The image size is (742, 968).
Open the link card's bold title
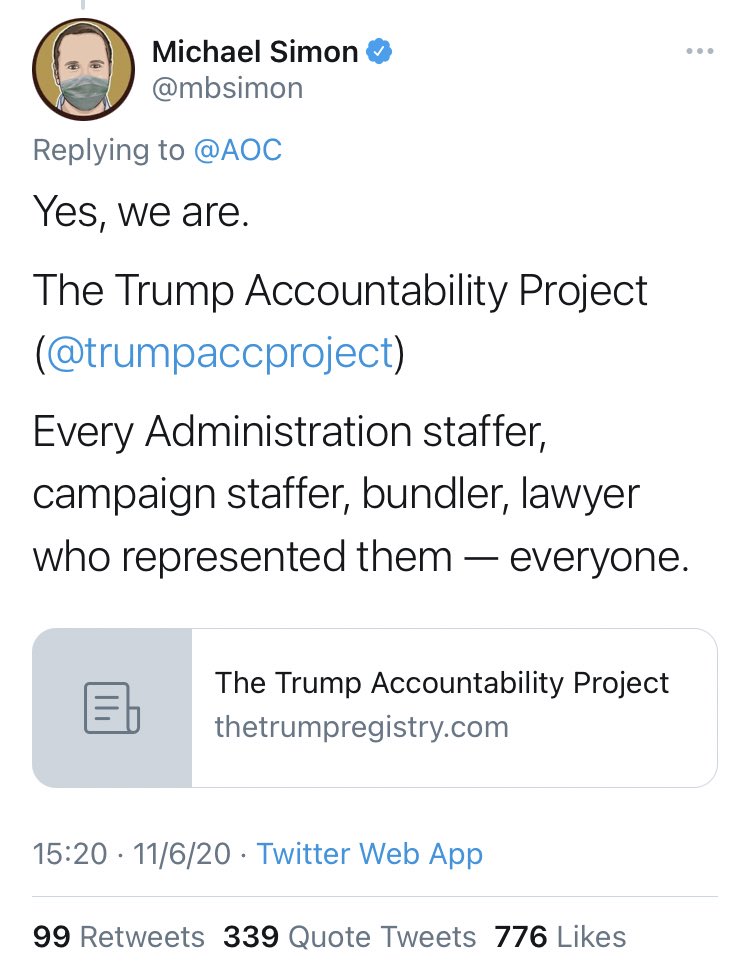point(442,683)
